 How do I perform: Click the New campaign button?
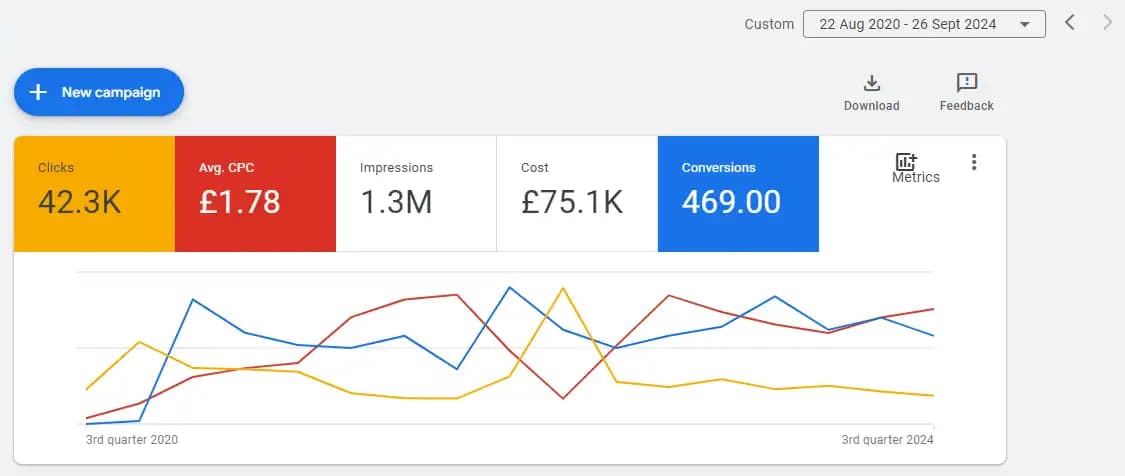pyautogui.click(x=99, y=92)
